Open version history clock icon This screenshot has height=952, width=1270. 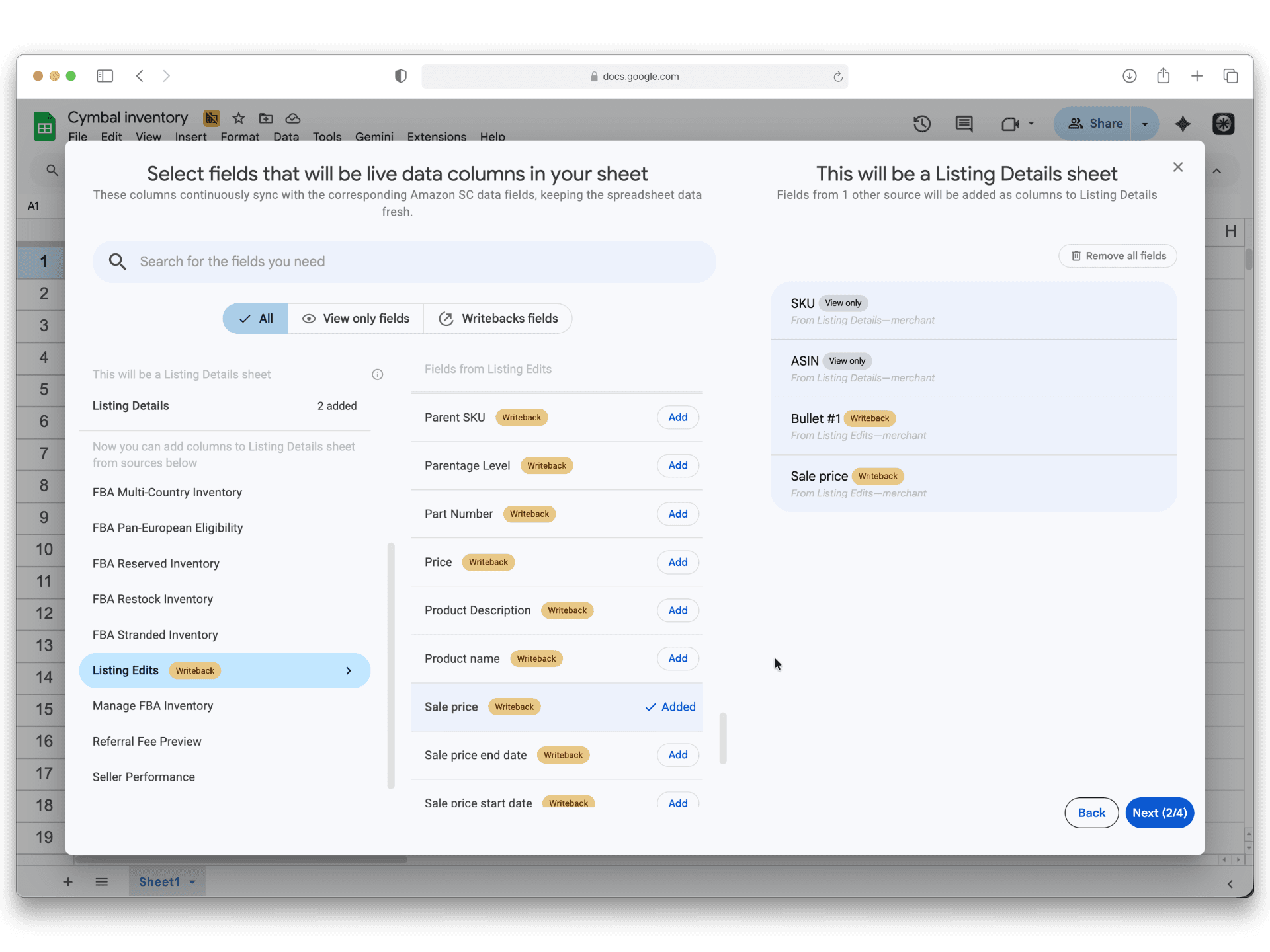point(921,124)
